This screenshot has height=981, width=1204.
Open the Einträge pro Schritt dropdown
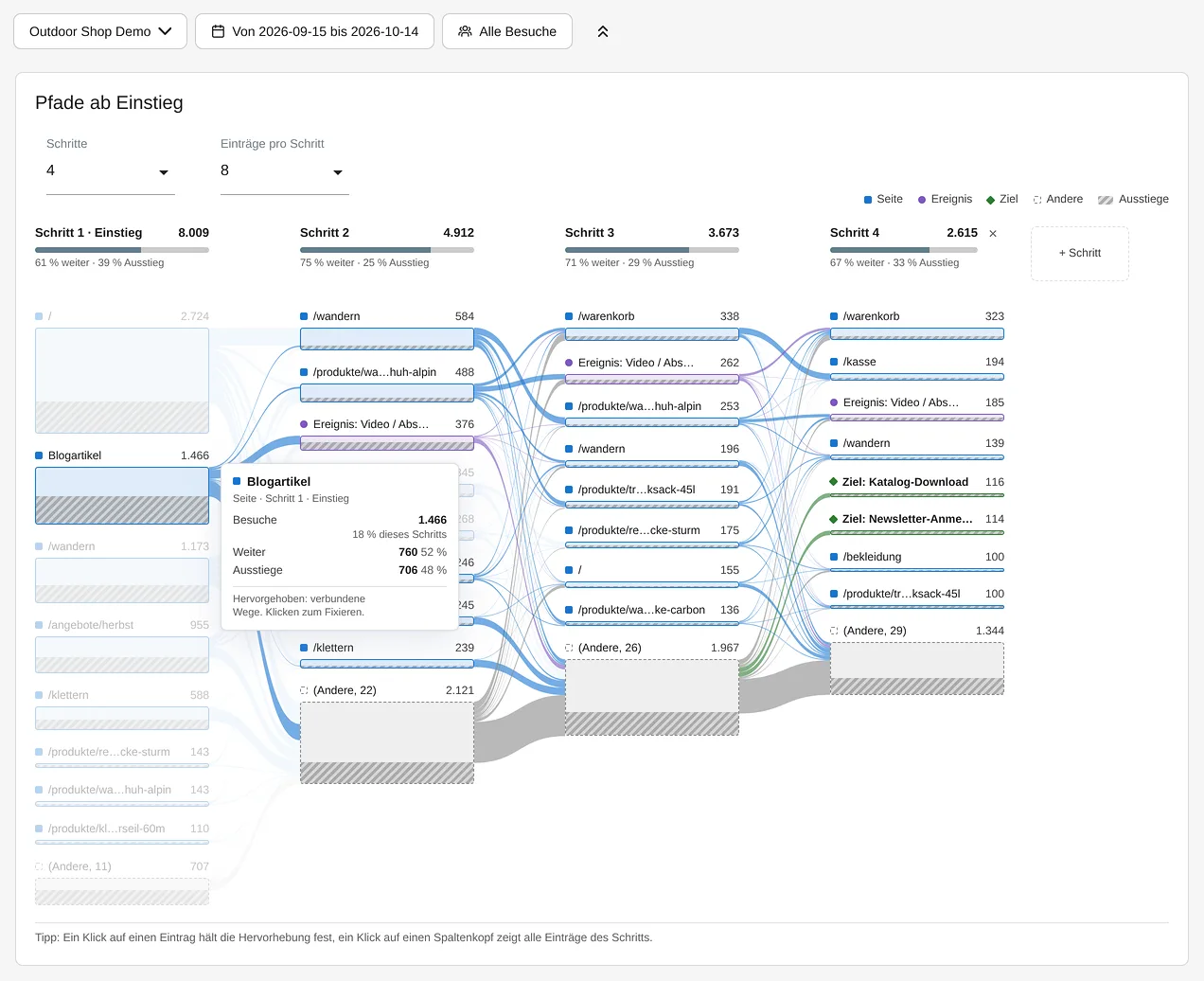285,170
